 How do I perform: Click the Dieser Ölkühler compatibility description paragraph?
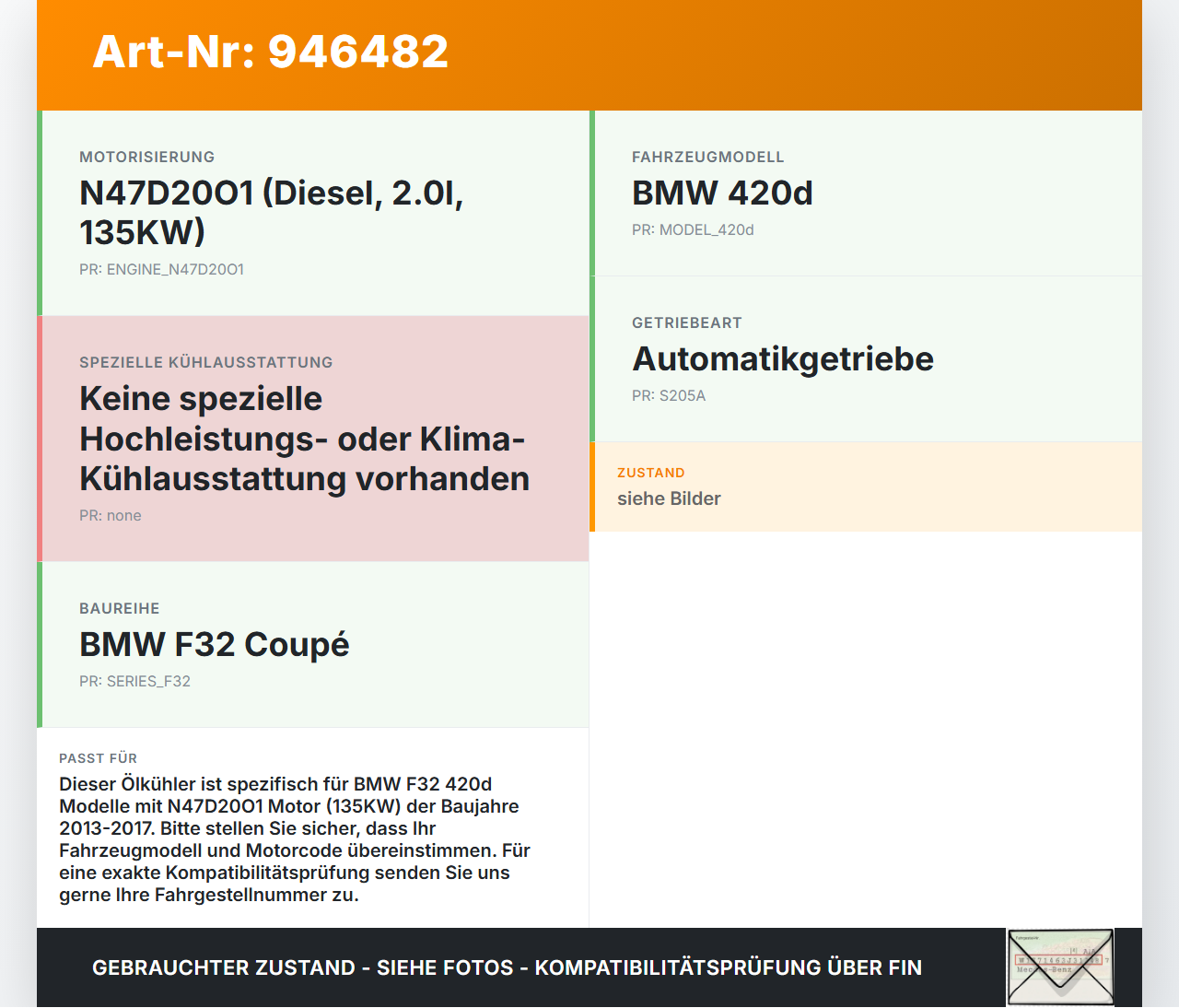click(x=295, y=839)
